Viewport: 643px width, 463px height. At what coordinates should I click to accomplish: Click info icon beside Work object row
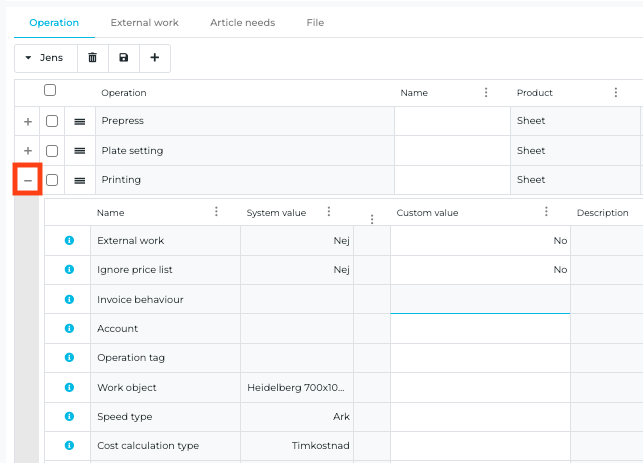coord(69,387)
